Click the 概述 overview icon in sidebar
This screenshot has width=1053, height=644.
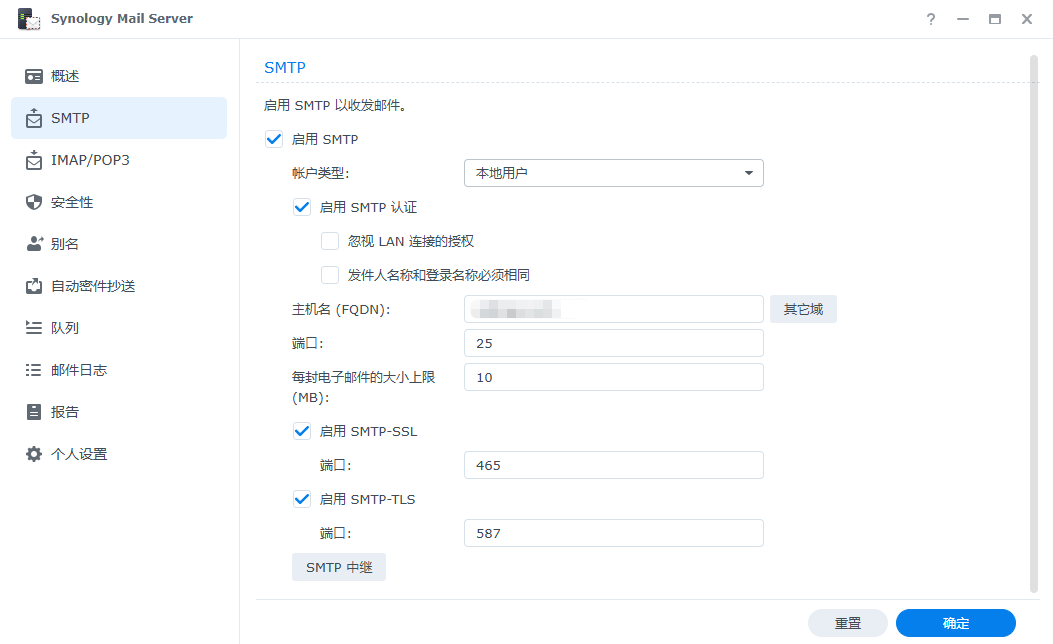pos(34,76)
